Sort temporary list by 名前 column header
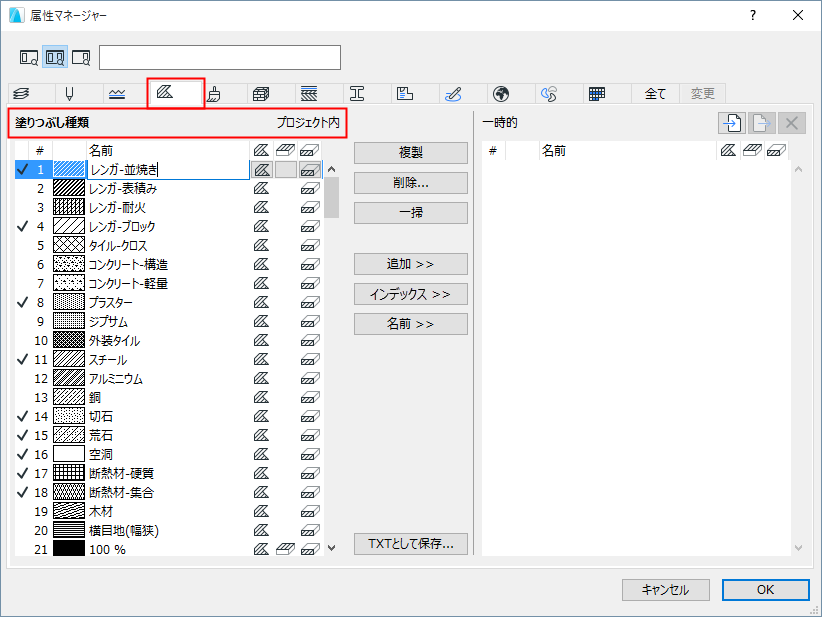This screenshot has height=617, width=822. 628,151
